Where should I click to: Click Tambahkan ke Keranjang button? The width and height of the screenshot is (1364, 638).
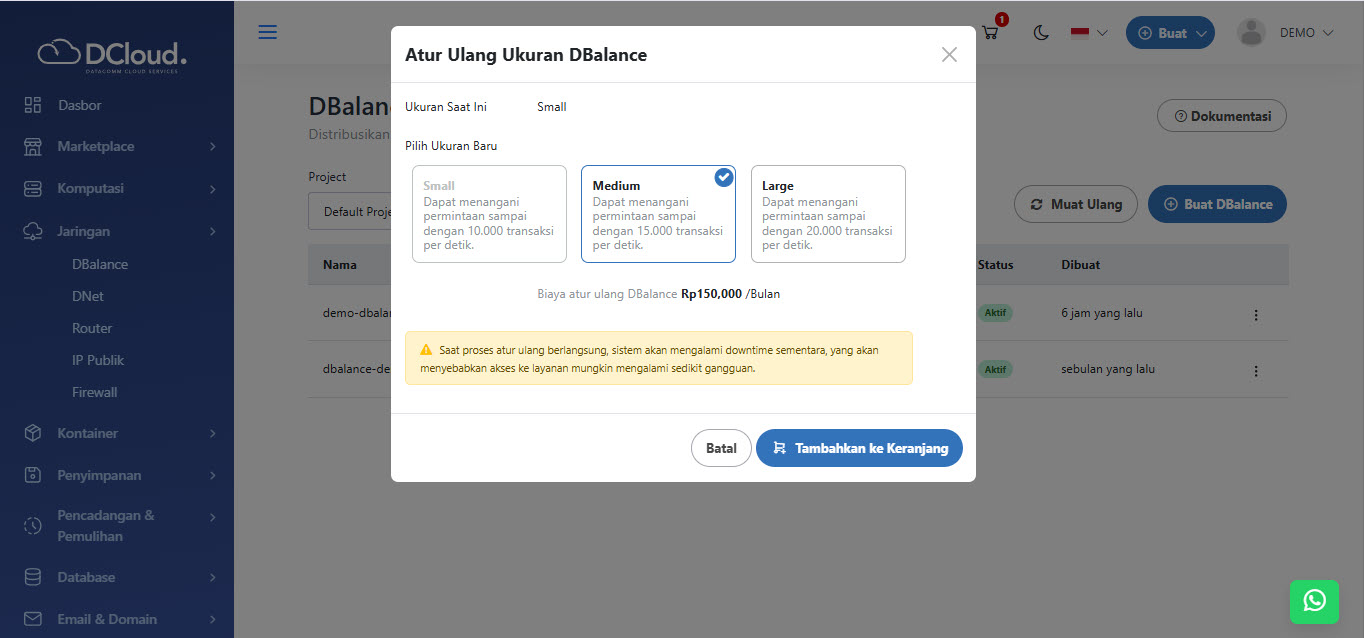(x=859, y=448)
